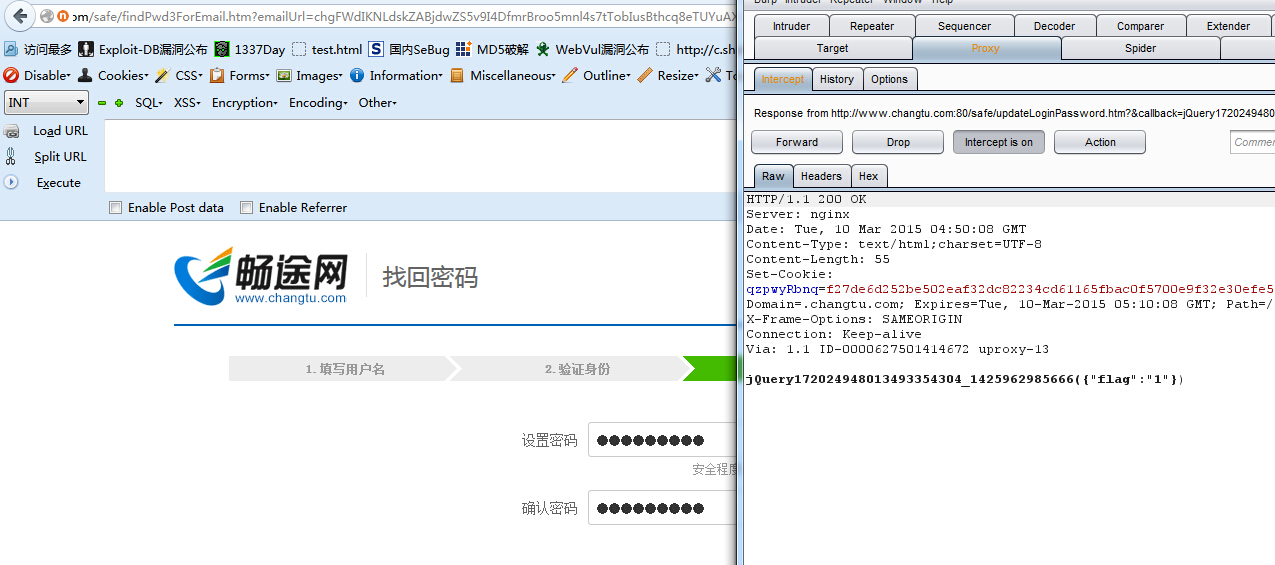Expand the SQL menu in HackBar
This screenshot has width=1275, height=565.
point(150,103)
